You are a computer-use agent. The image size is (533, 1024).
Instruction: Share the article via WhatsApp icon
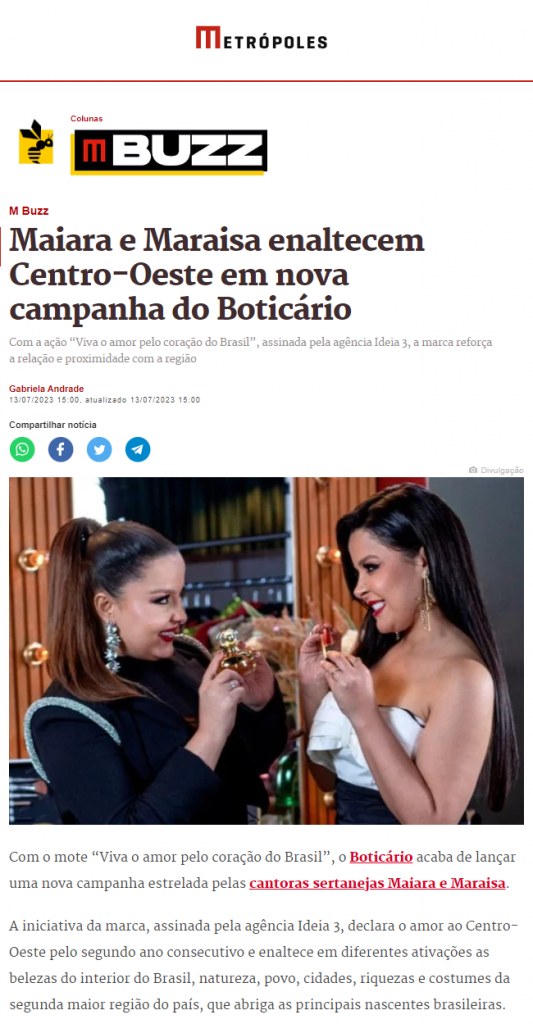coord(22,449)
